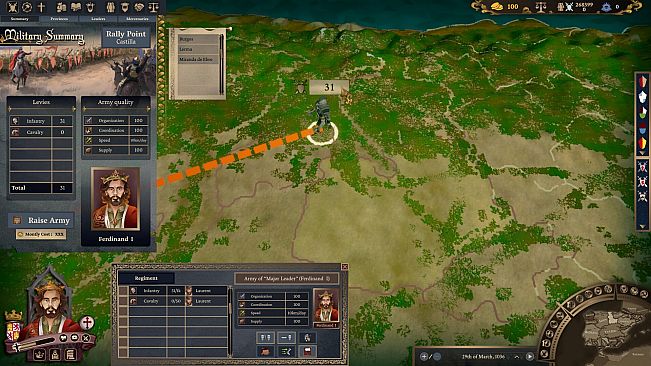Click the ruler portrait at bottom left

50,307
